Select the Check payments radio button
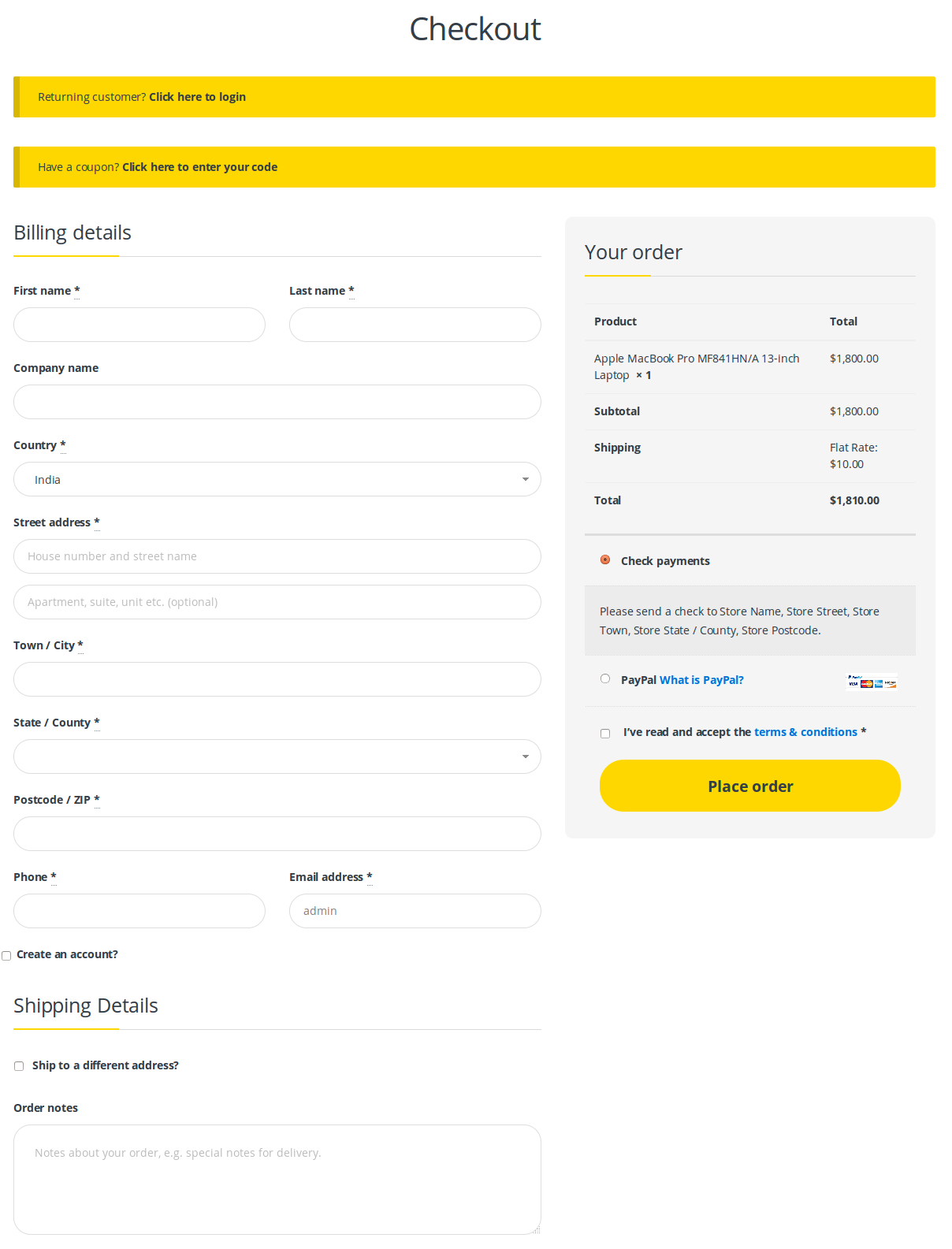Image resolution: width=952 pixels, height=1249 pixels. pos(605,560)
